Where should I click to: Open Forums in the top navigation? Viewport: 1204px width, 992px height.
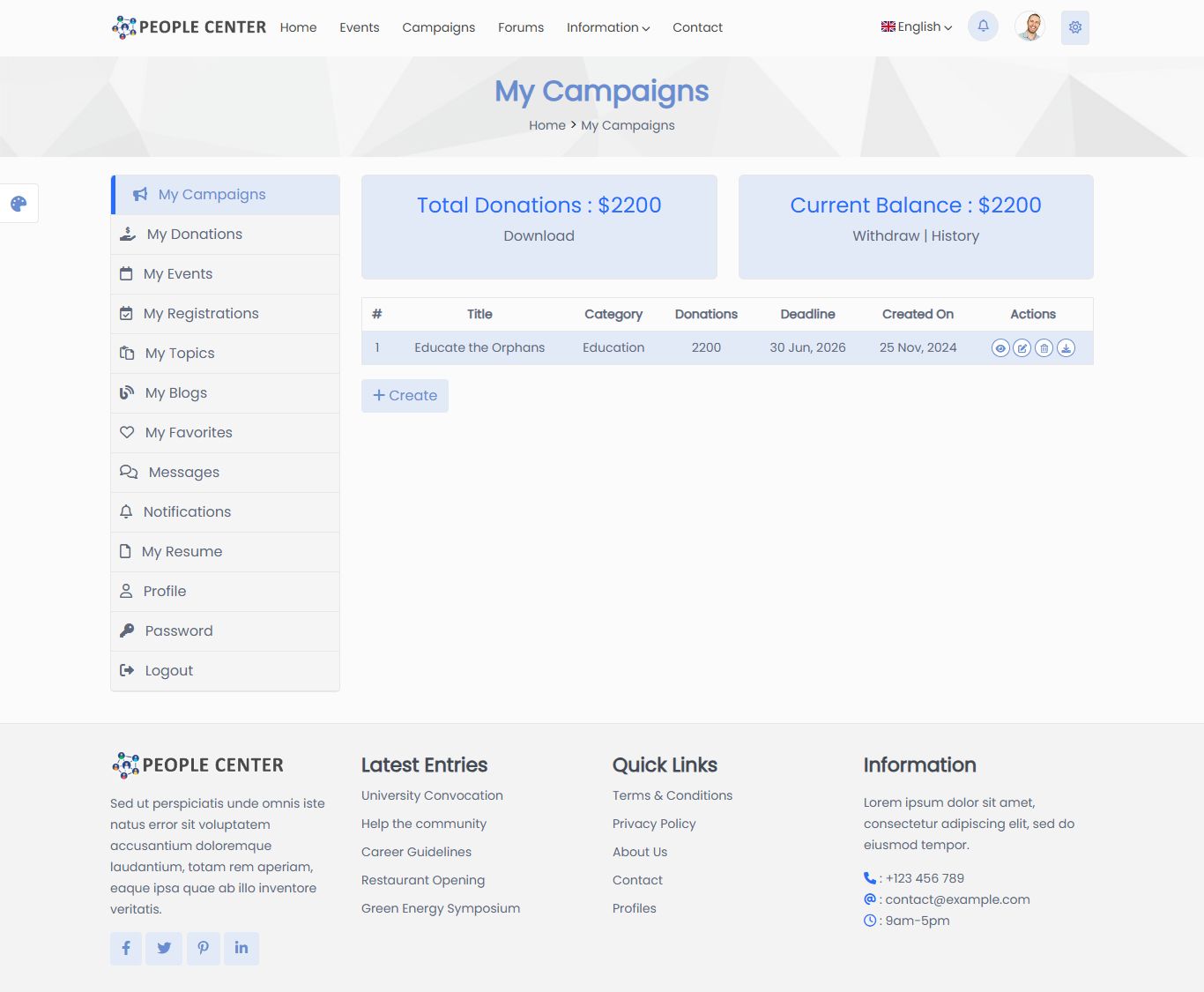click(x=521, y=27)
